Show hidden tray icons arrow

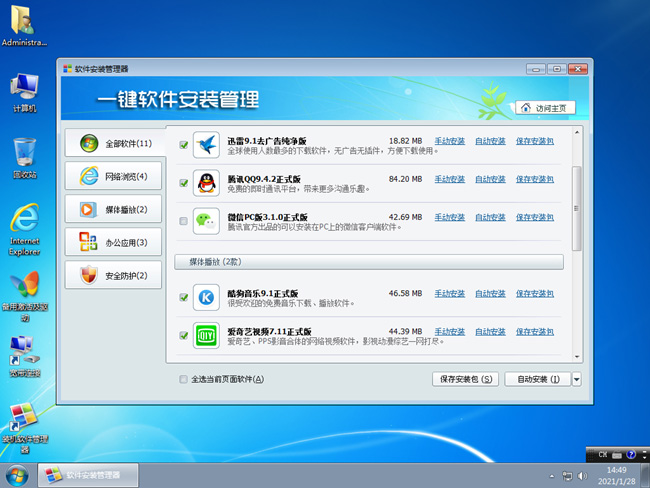point(552,476)
